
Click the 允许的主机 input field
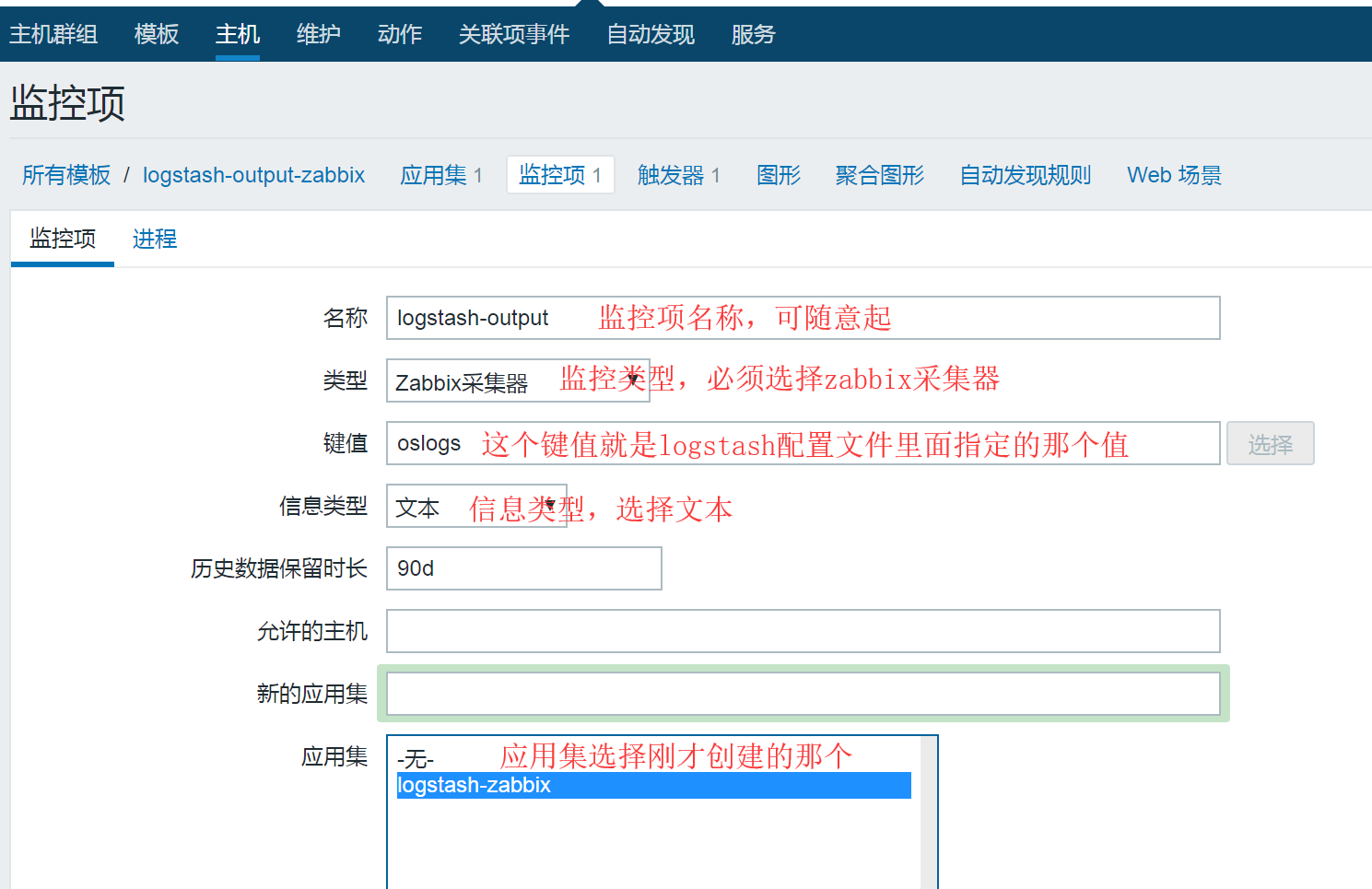click(803, 631)
